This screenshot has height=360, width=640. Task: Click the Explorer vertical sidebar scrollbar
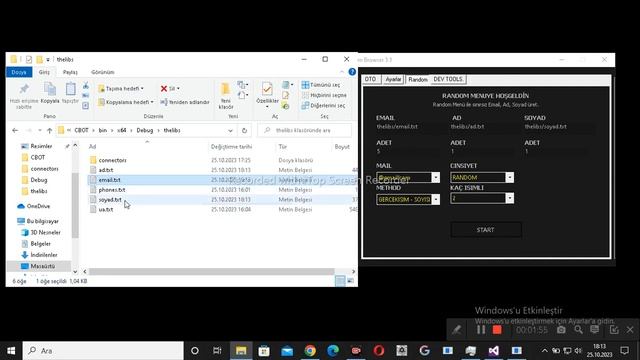point(75,204)
